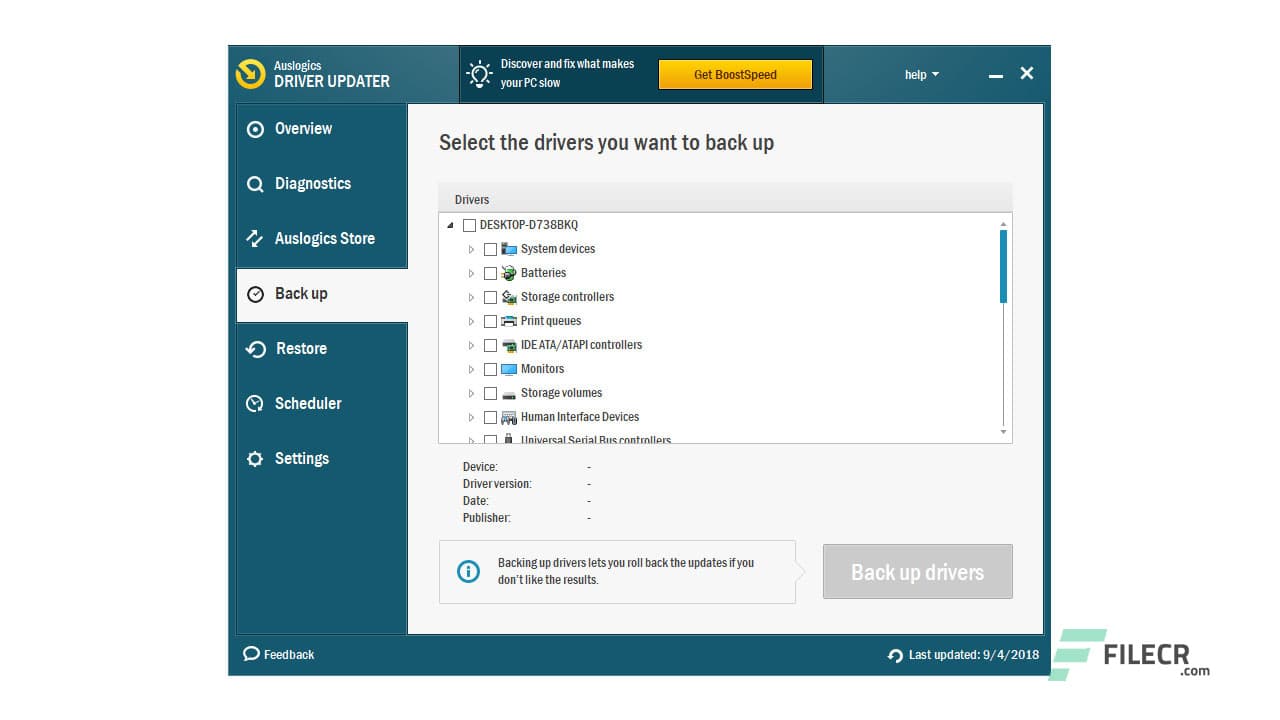Select the Human Interface Devices tree item
This screenshot has width=1280, height=720.
click(x=580, y=417)
